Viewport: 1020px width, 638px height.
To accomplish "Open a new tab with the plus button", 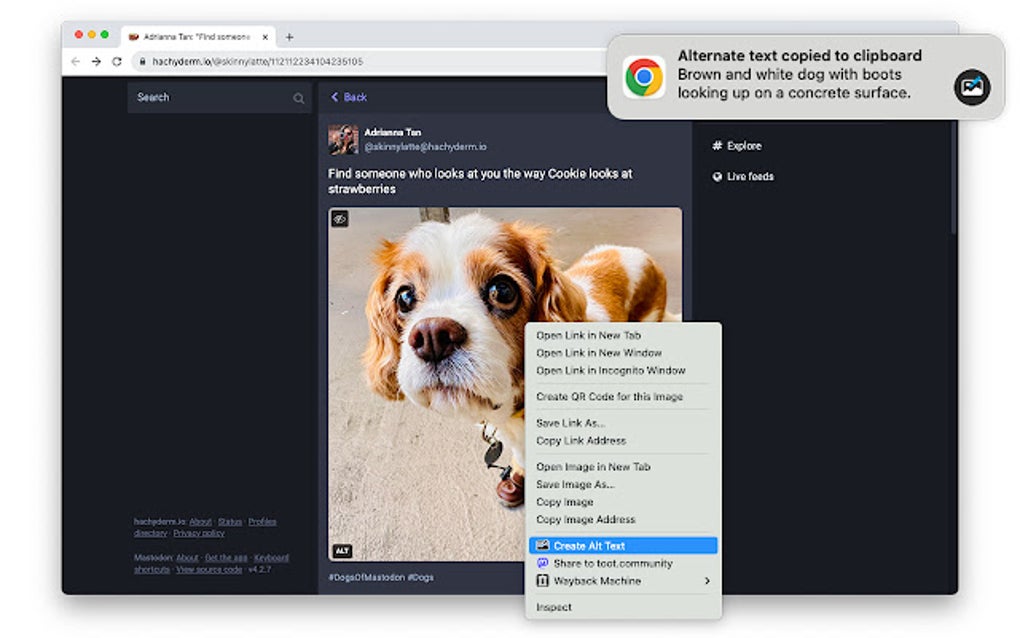I will (x=289, y=37).
